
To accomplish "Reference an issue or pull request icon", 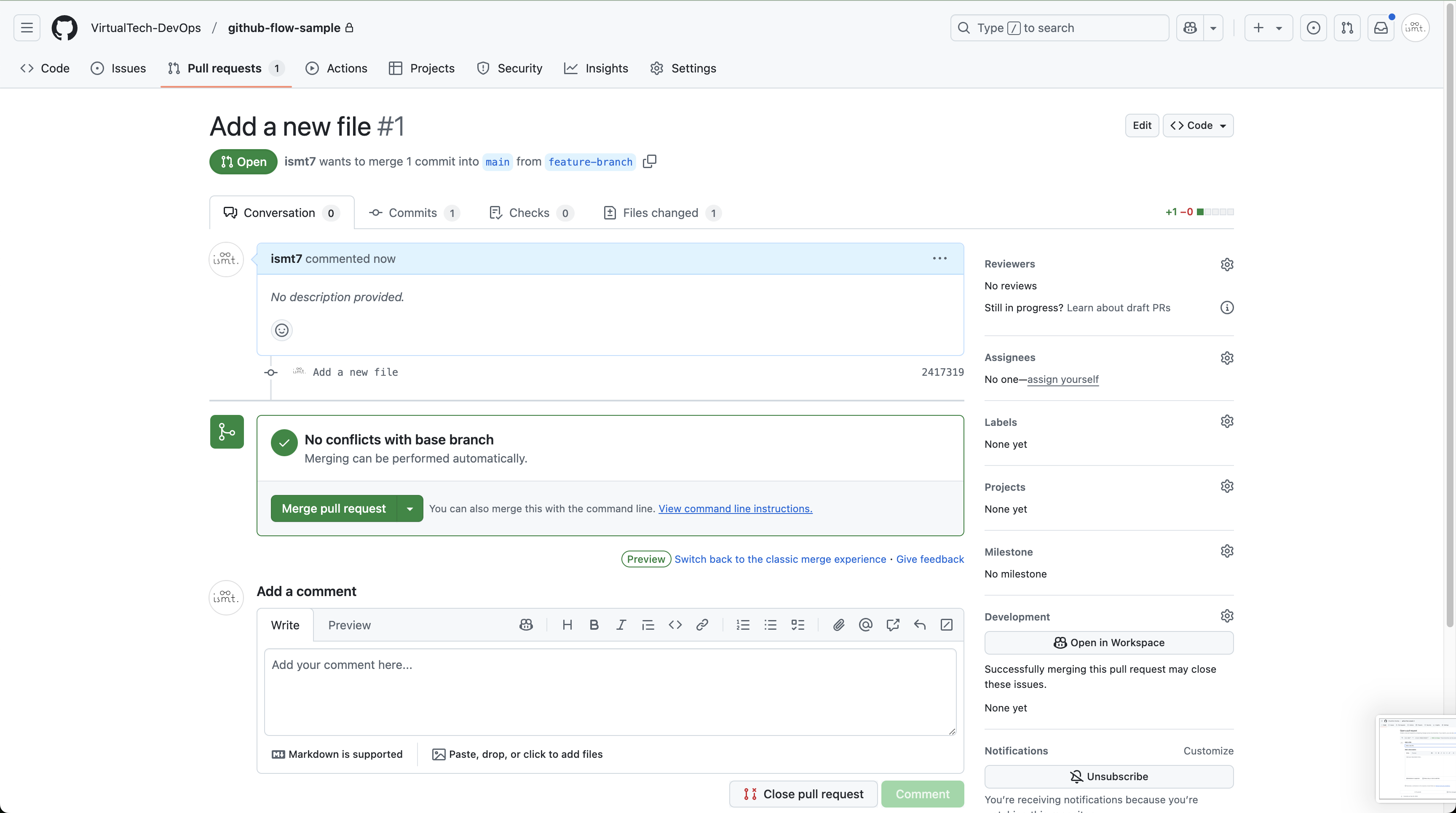I will [893, 625].
